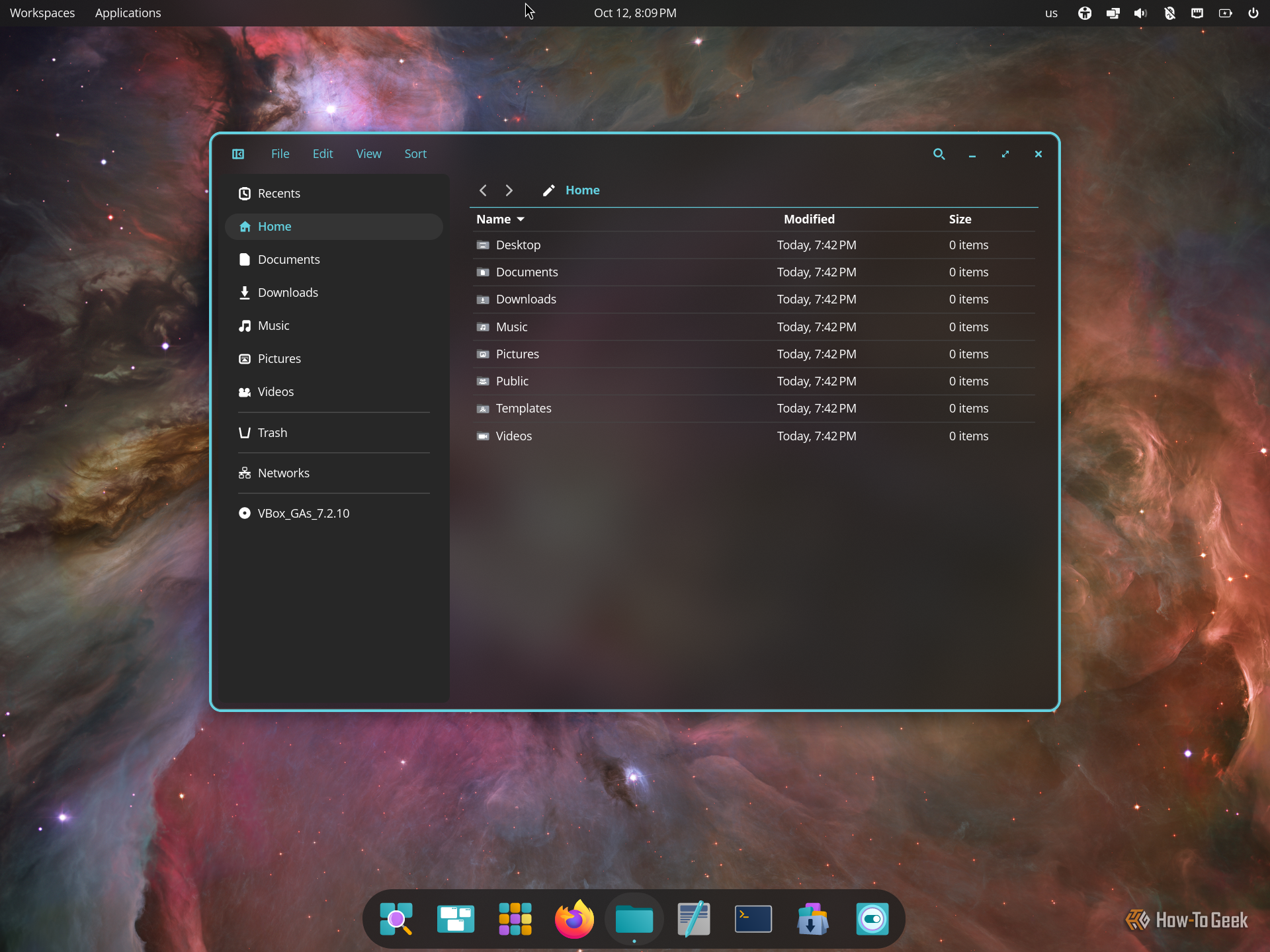Select the Desktop folder row

coord(754,245)
